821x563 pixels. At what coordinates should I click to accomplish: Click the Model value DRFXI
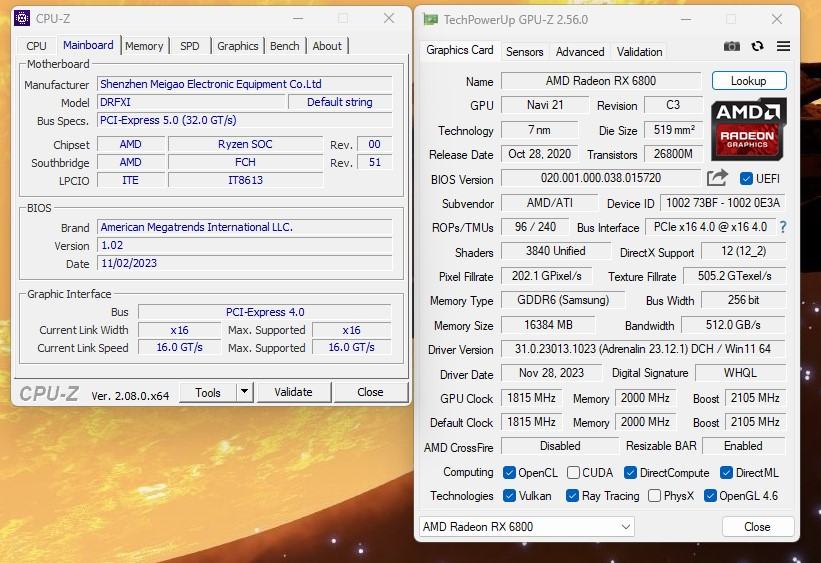click(x=191, y=102)
